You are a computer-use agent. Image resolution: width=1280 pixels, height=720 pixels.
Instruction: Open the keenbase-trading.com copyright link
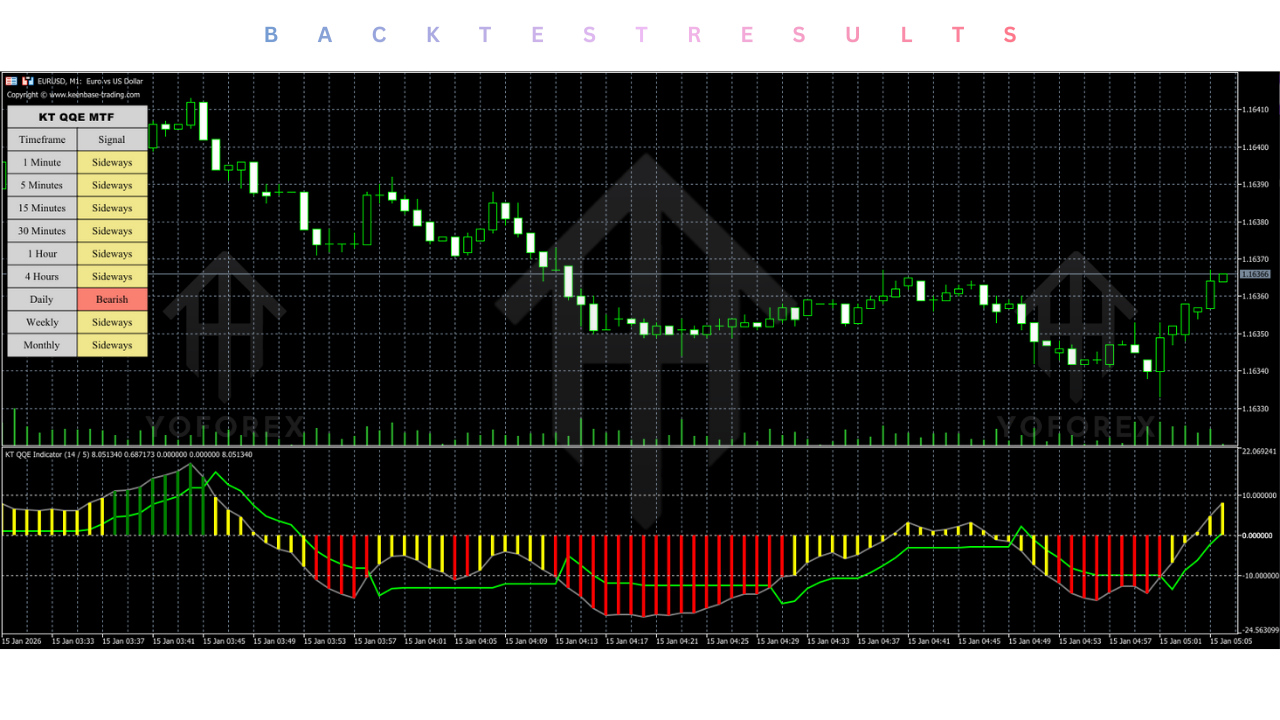(72, 93)
